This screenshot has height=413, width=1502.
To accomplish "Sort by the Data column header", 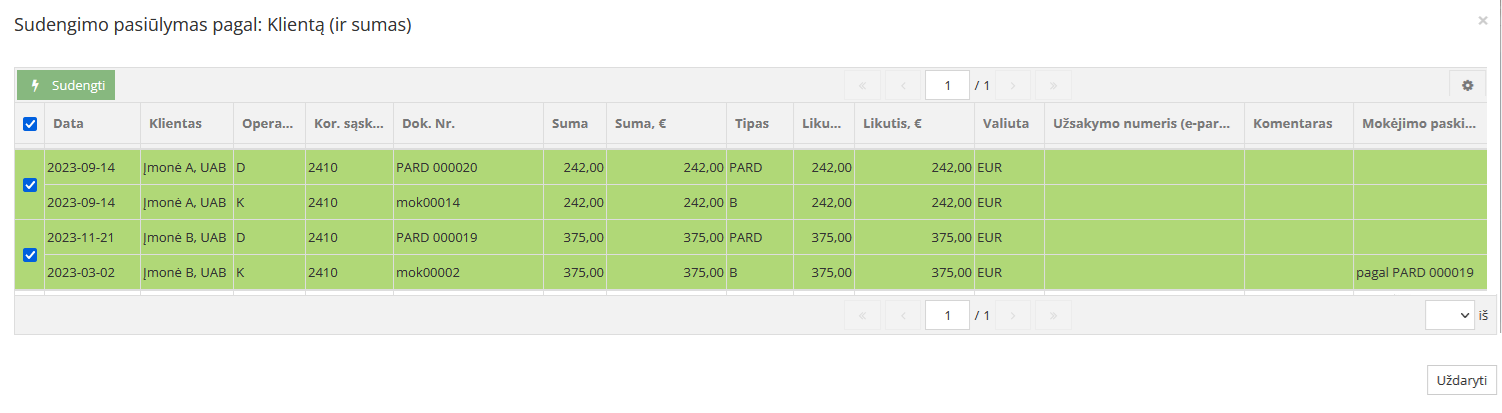I will [68, 124].
